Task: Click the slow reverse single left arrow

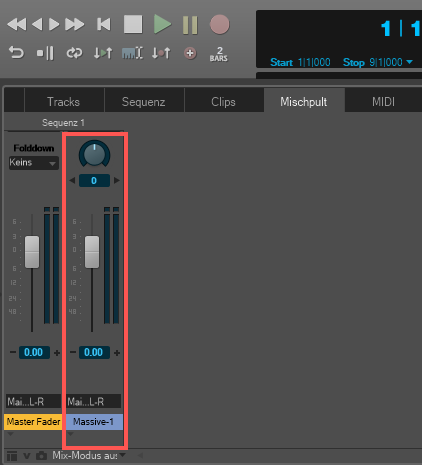Action: coord(37,25)
